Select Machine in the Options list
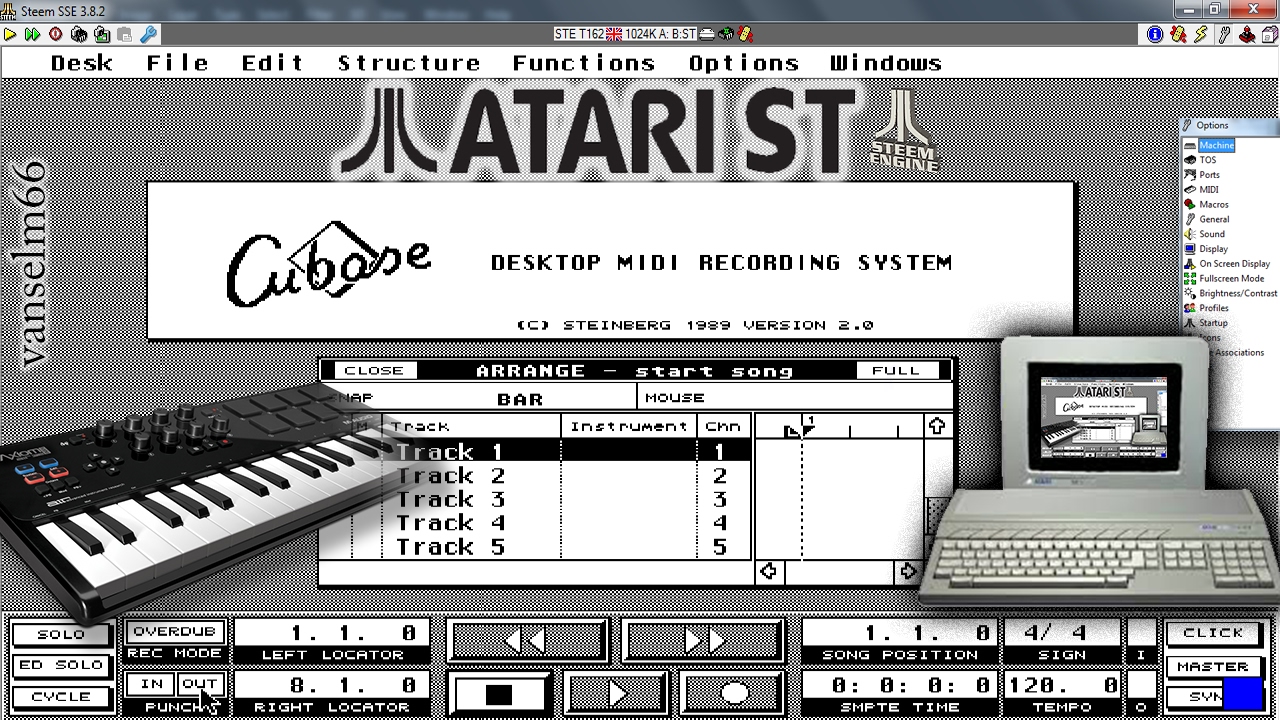Image resolution: width=1280 pixels, height=720 pixels. point(1216,146)
